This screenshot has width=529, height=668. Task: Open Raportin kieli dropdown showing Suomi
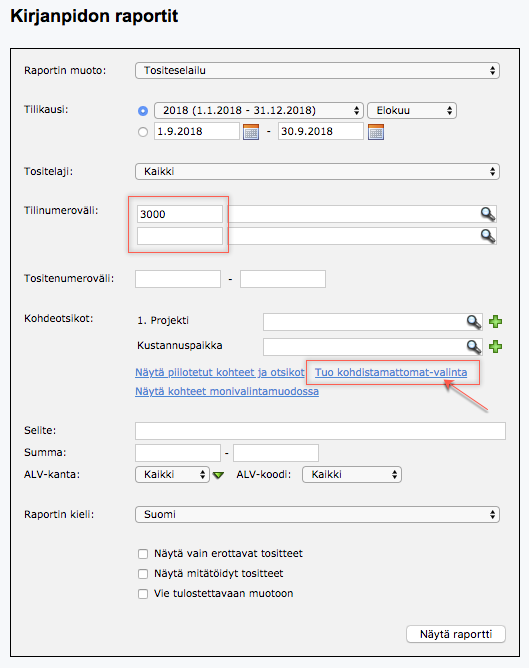point(317,515)
